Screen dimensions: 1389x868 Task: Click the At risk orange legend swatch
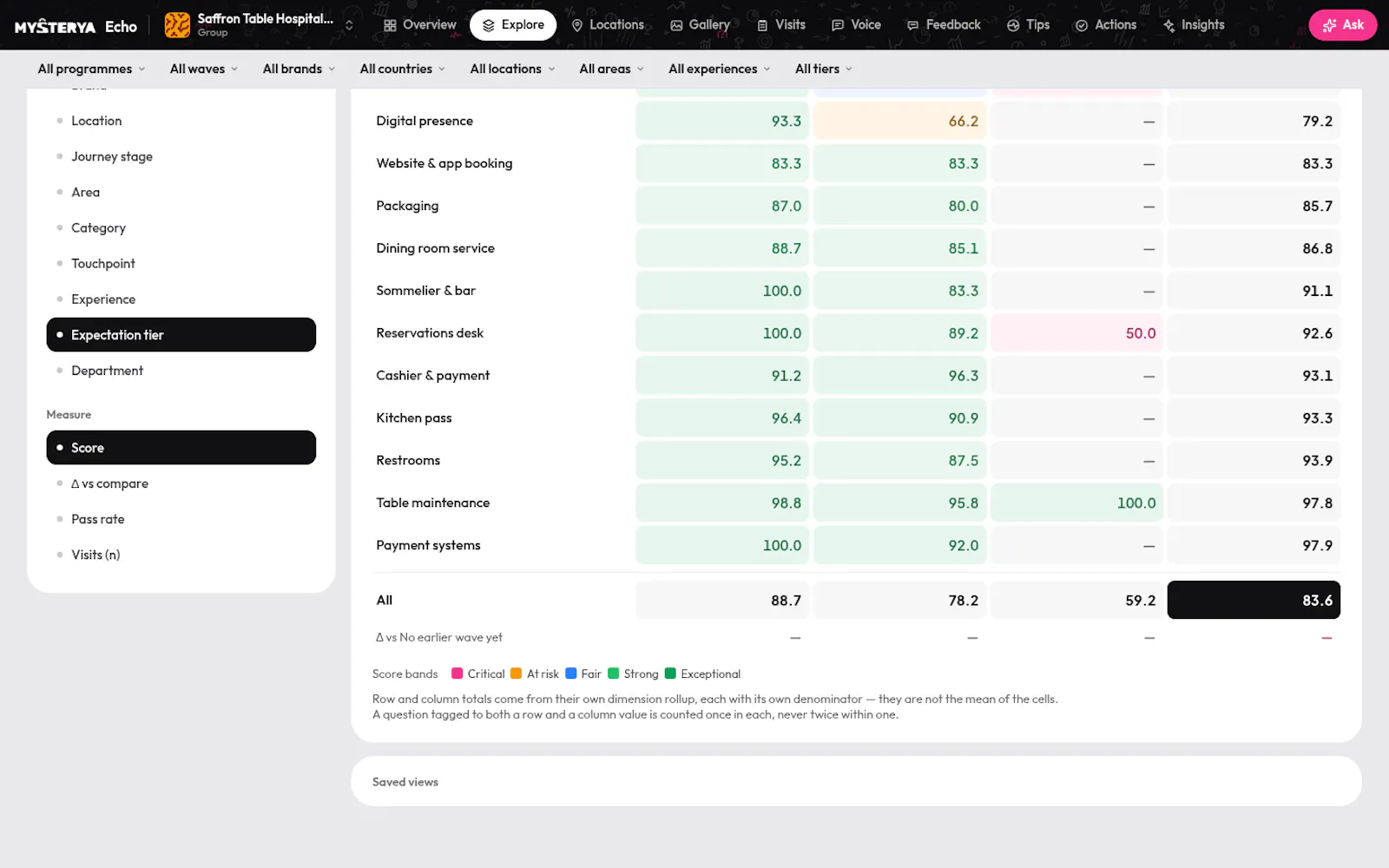point(516,674)
